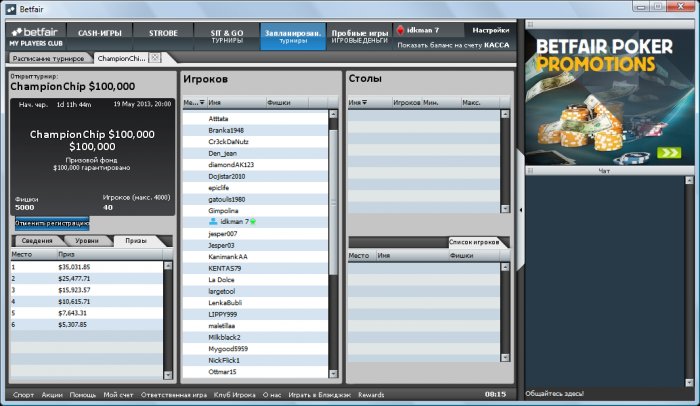
Task: Open Настройки settings
Action: click(491, 30)
